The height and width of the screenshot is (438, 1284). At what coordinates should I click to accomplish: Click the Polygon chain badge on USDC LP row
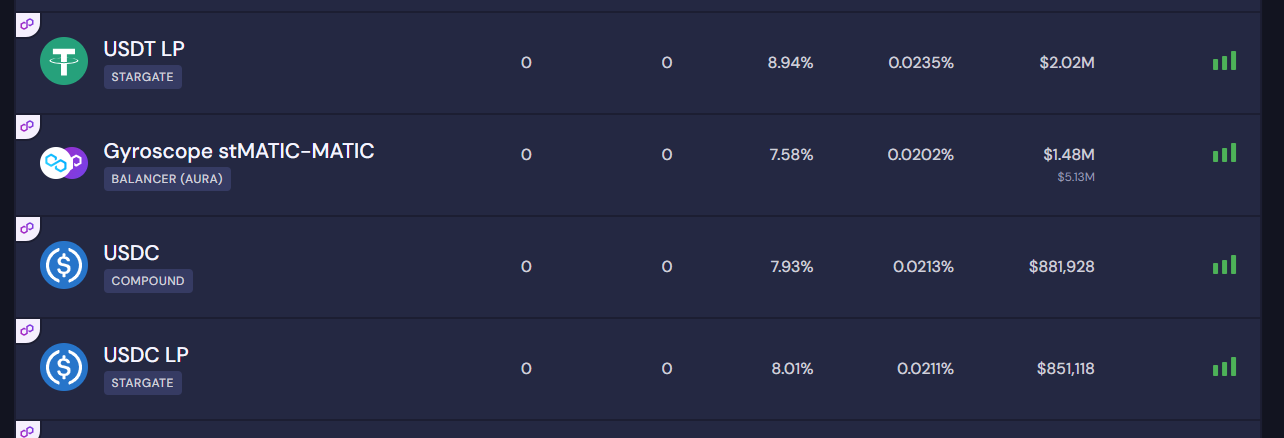coord(27,329)
